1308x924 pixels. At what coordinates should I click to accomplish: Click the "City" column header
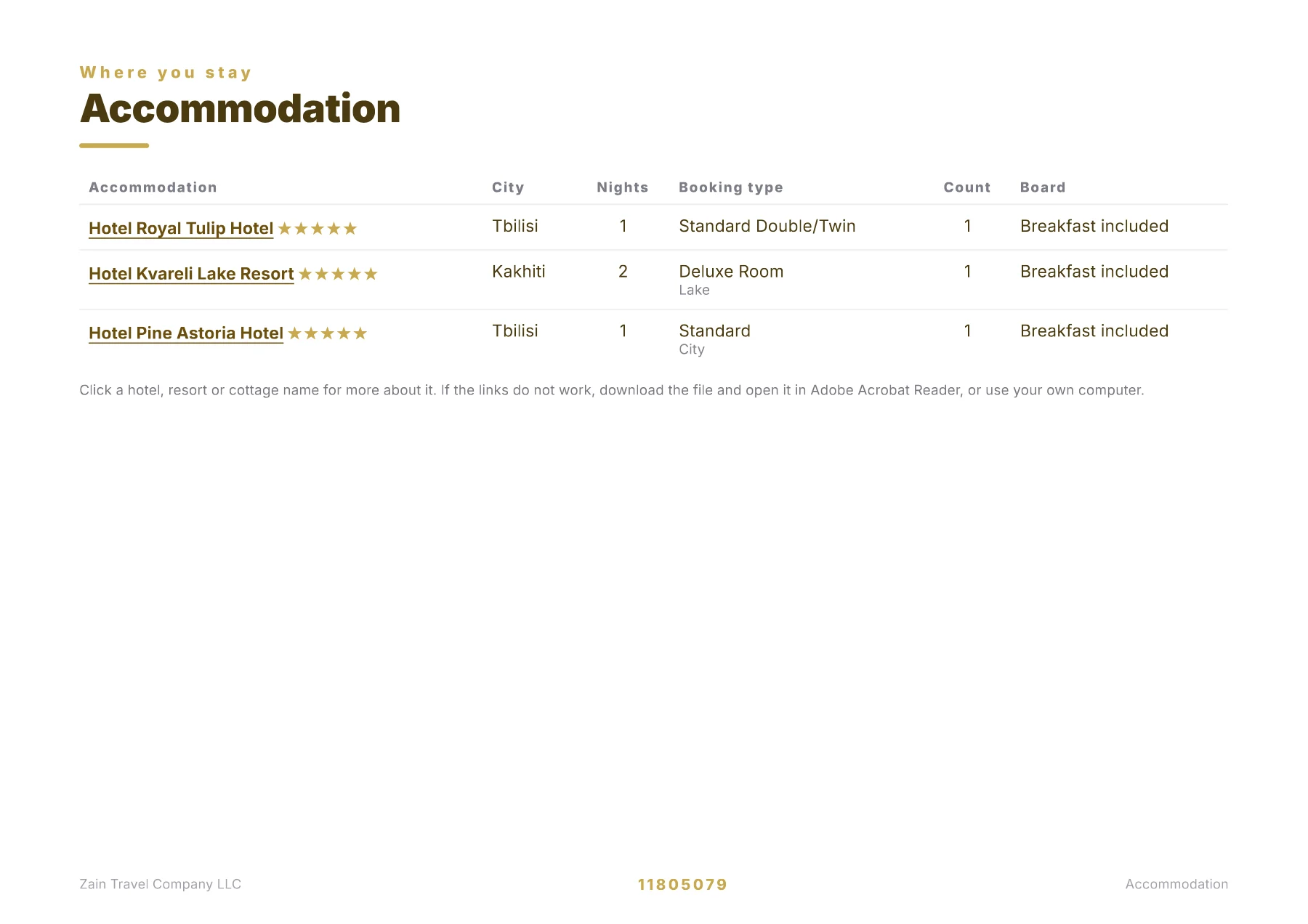508,187
